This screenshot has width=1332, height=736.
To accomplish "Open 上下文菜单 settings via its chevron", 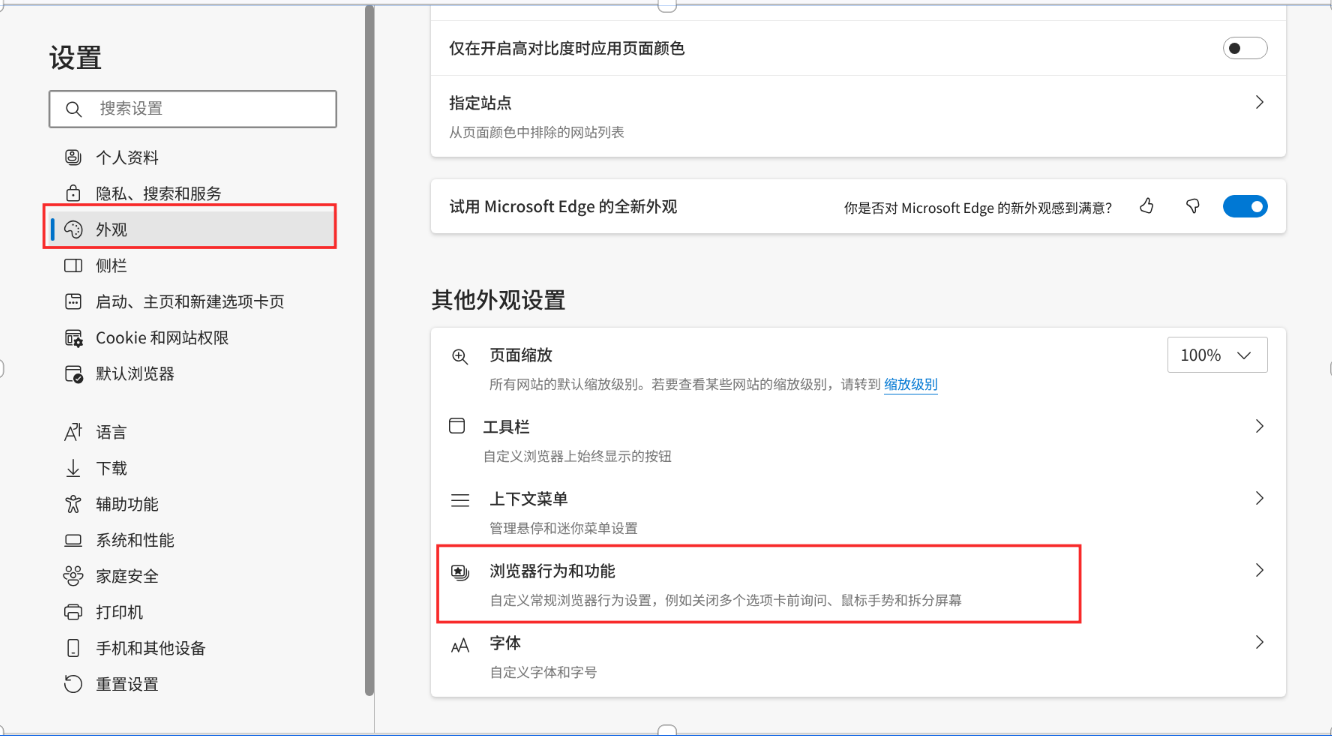I will (1259, 498).
